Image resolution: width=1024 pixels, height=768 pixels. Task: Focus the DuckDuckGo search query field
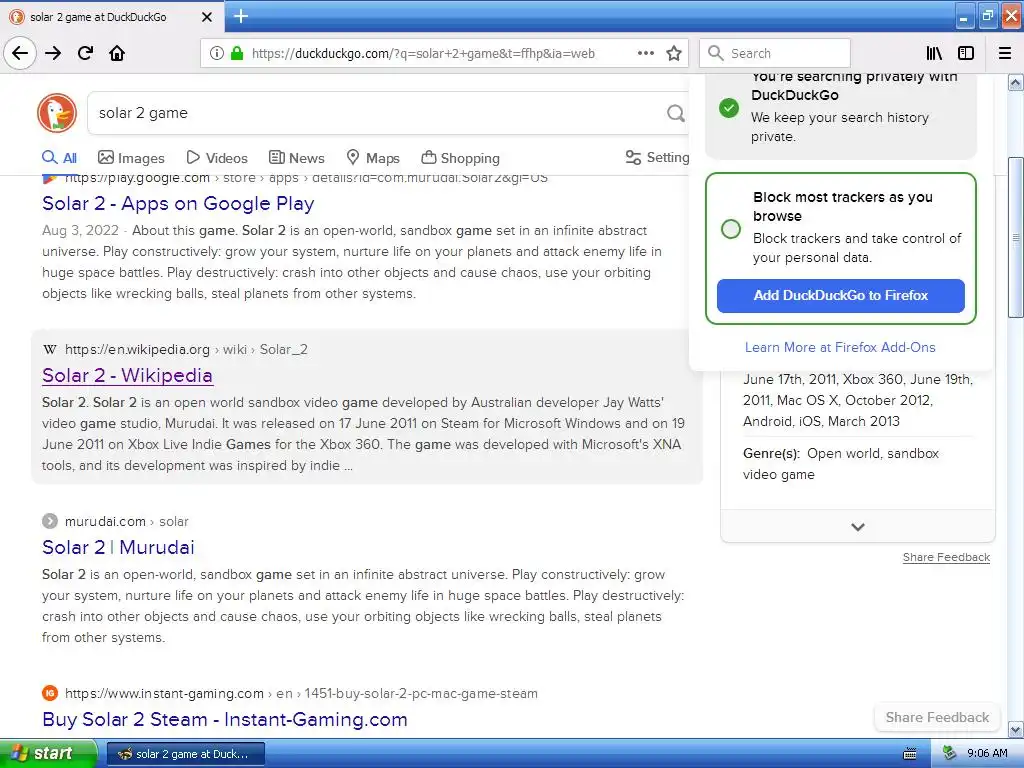tap(379, 113)
